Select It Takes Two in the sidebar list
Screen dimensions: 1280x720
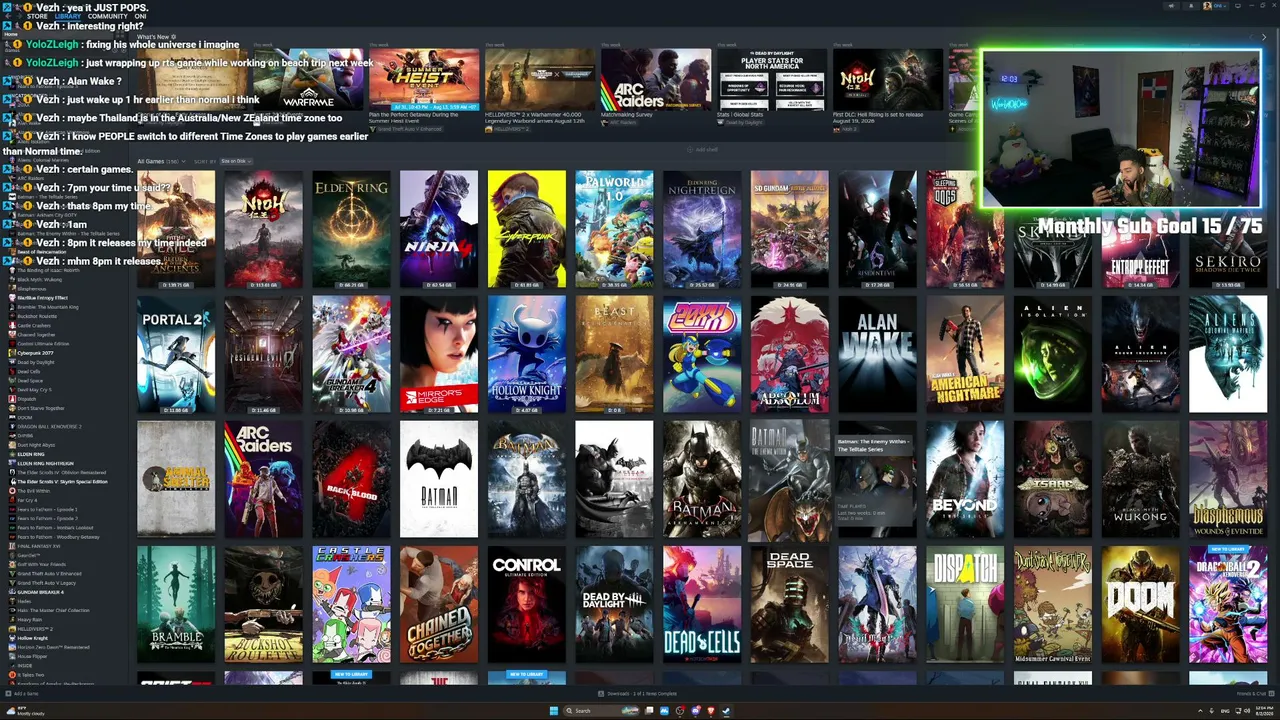(x=30, y=675)
